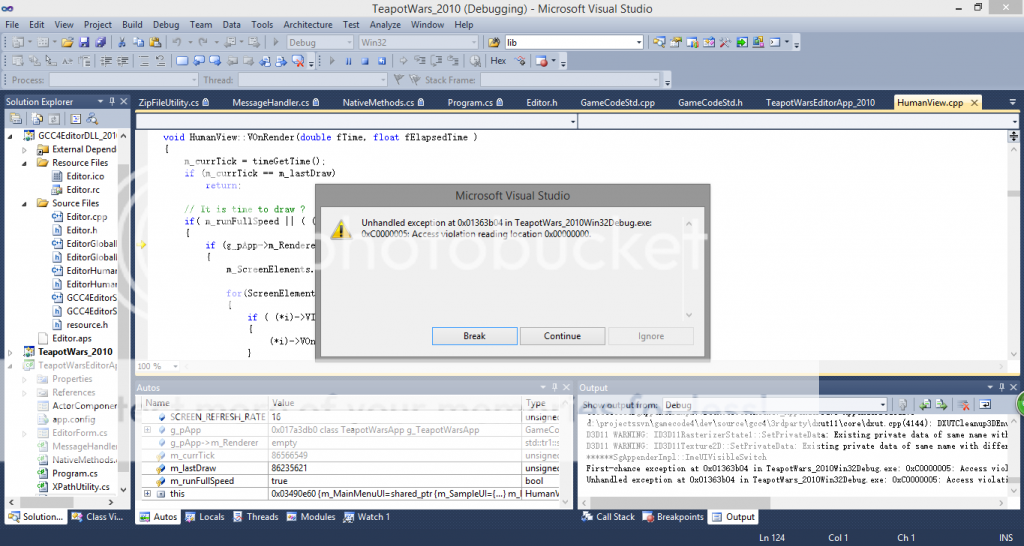Viewport: 1024px width, 546px height.
Task: Click the Continue button in dialog
Action: point(561,336)
